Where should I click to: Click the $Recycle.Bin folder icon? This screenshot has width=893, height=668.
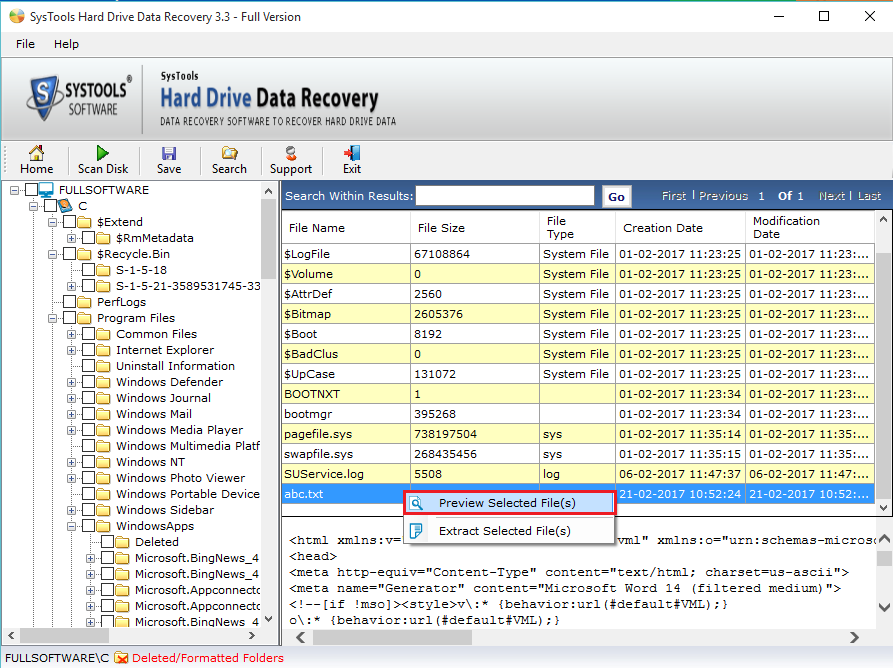(x=84, y=254)
